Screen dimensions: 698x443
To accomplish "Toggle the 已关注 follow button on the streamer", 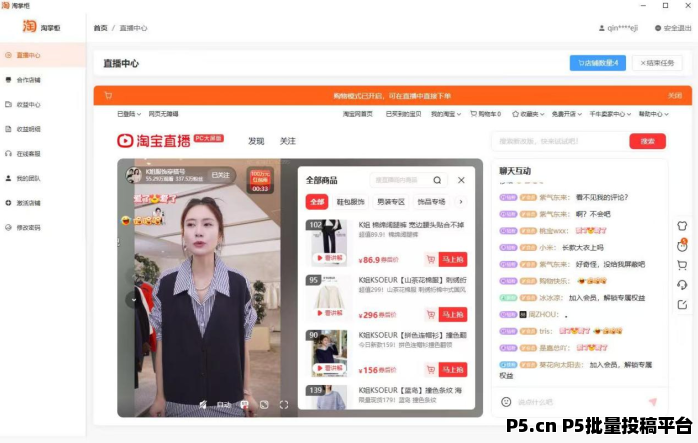I will (220, 175).
